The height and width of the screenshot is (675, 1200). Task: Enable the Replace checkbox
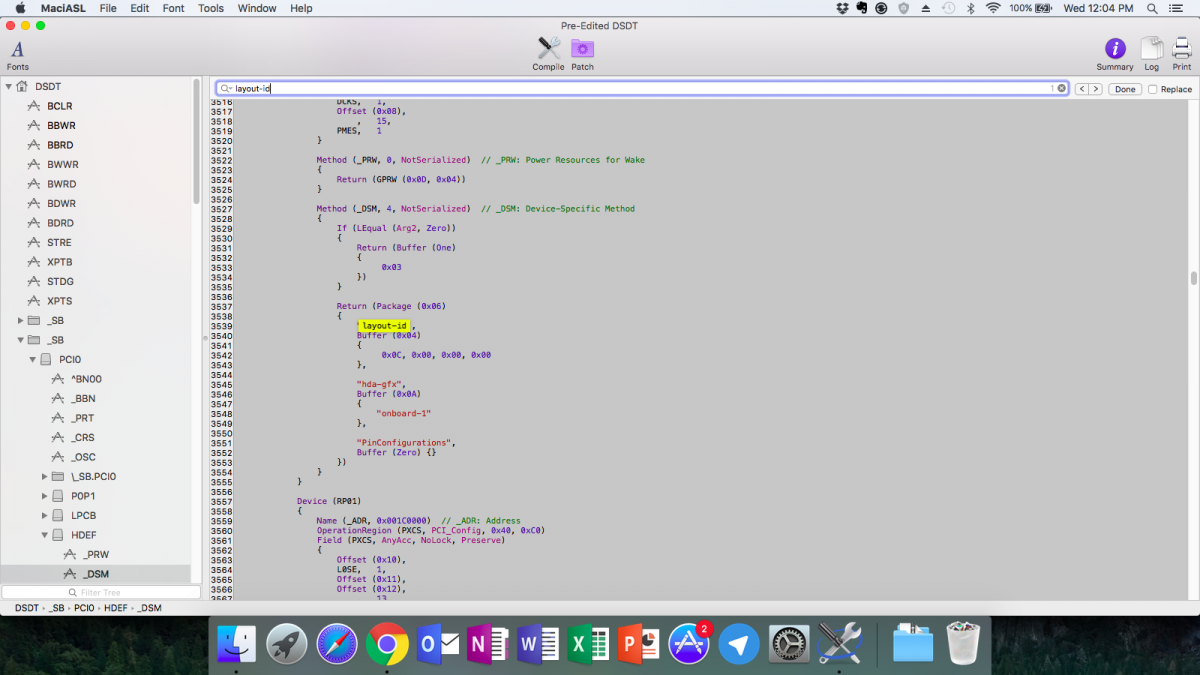(x=1153, y=89)
